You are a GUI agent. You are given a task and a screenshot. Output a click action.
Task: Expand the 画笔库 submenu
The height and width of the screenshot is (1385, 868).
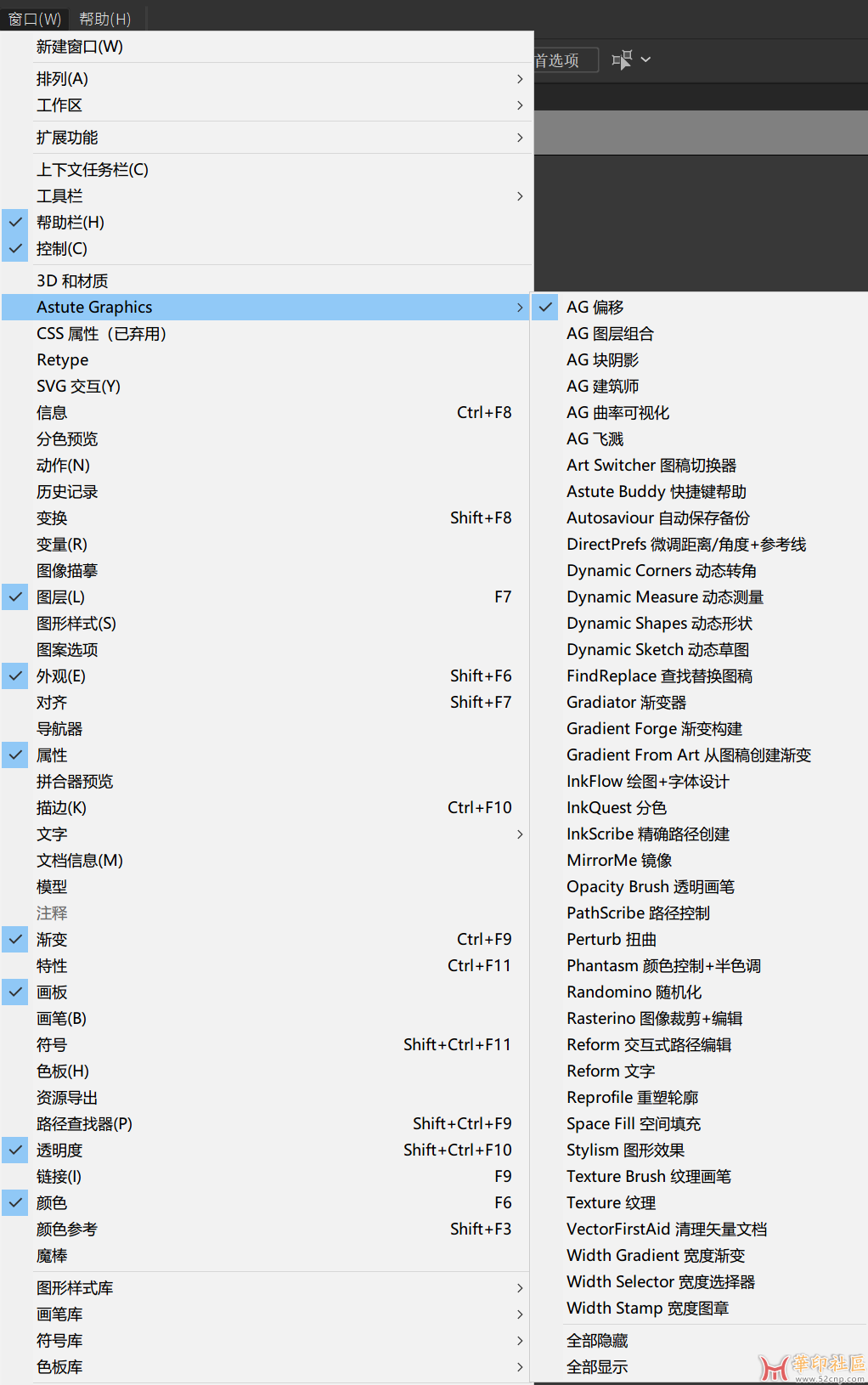click(x=59, y=1314)
